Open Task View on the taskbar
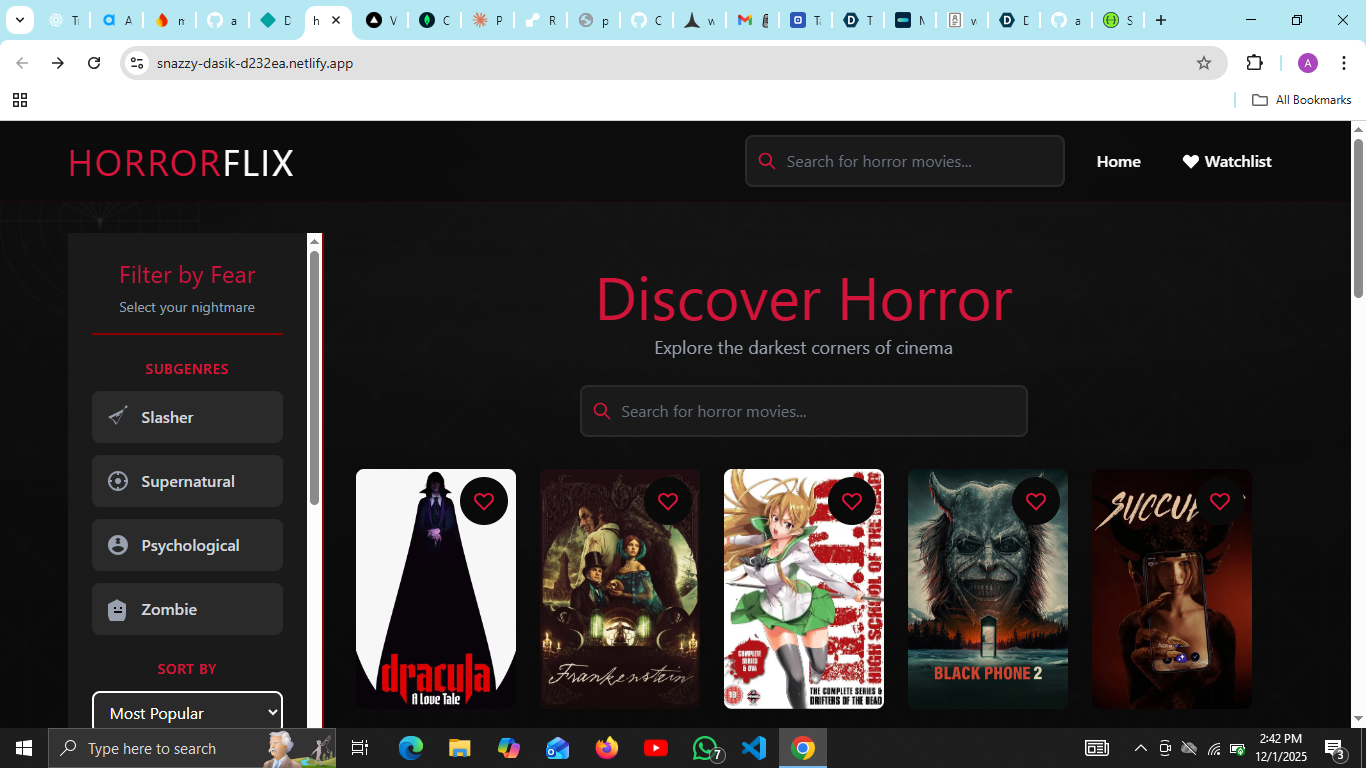Viewport: 1366px width, 768px height. pos(360,748)
